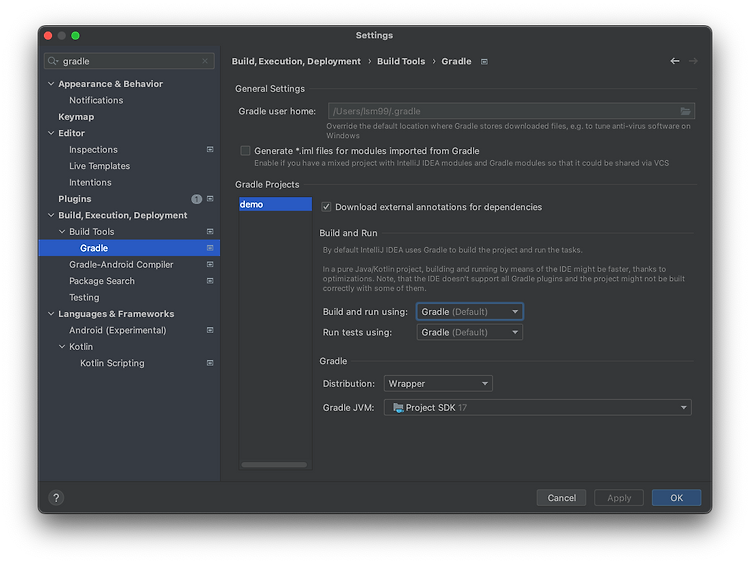Open the Build and run using dropdown
The height and width of the screenshot is (564, 750).
tap(470, 312)
